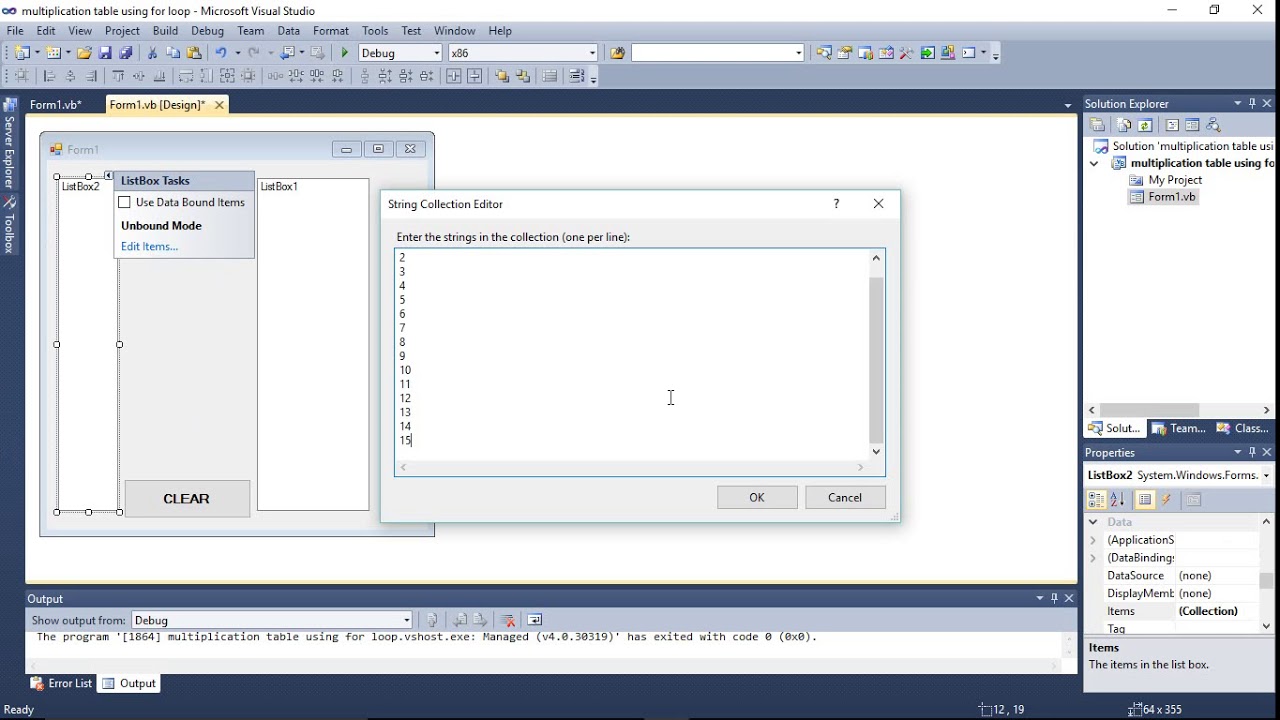Open the Debug configuration dropdown
This screenshot has height=720, width=1280.
click(x=437, y=53)
